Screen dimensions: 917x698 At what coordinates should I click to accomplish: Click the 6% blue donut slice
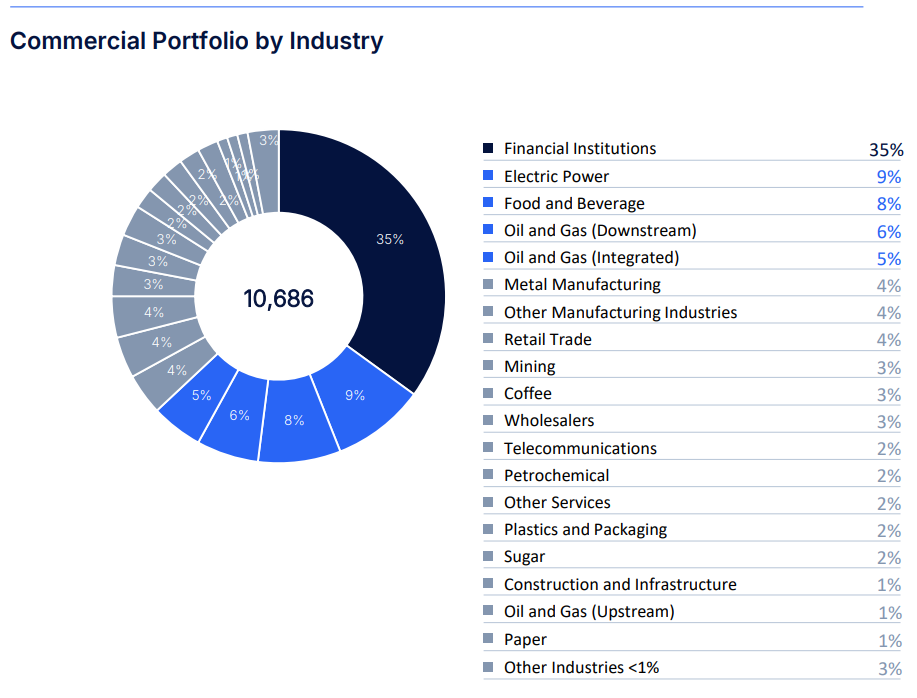(x=238, y=415)
